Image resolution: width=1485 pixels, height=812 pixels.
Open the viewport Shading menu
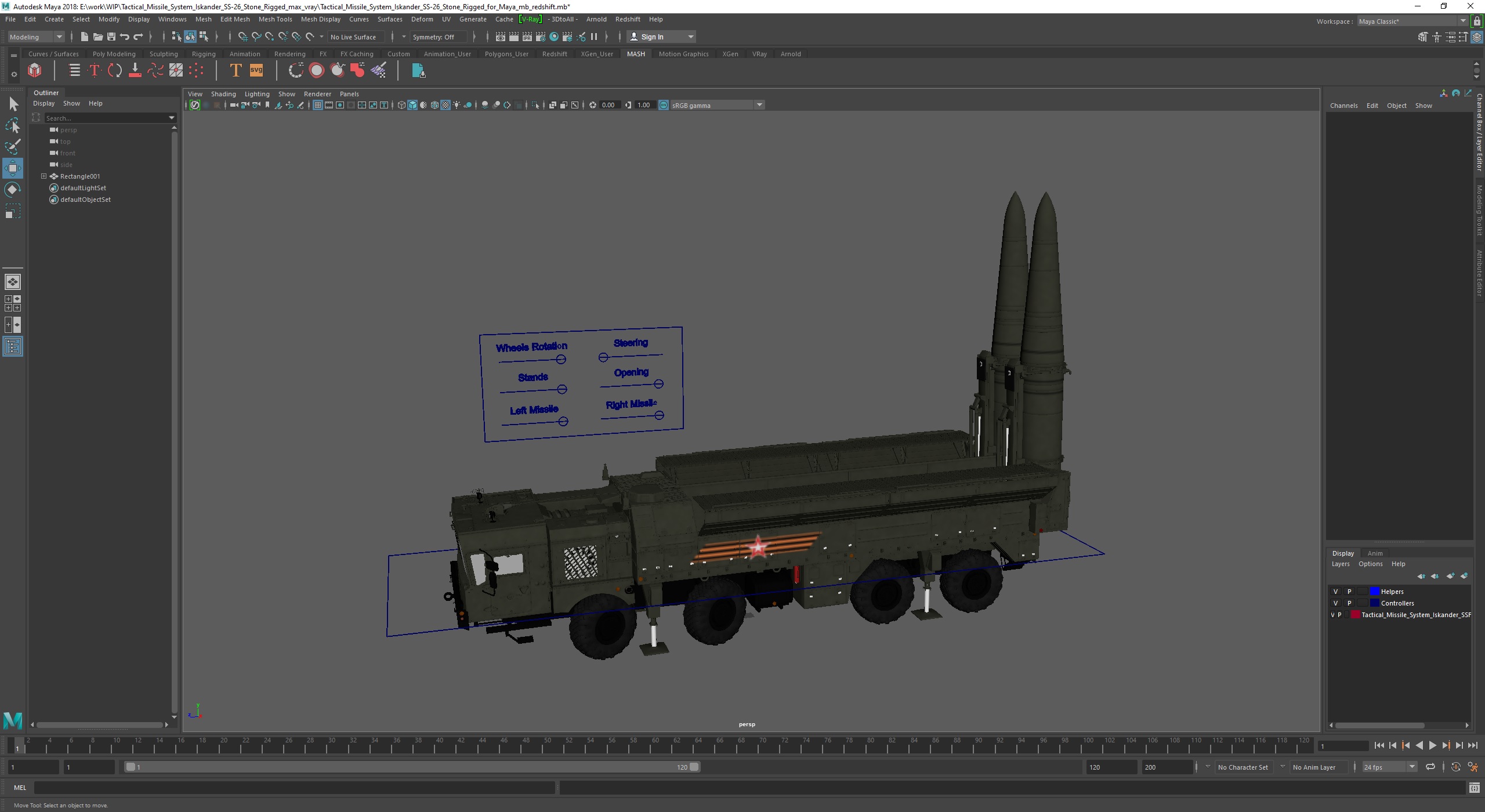point(223,93)
